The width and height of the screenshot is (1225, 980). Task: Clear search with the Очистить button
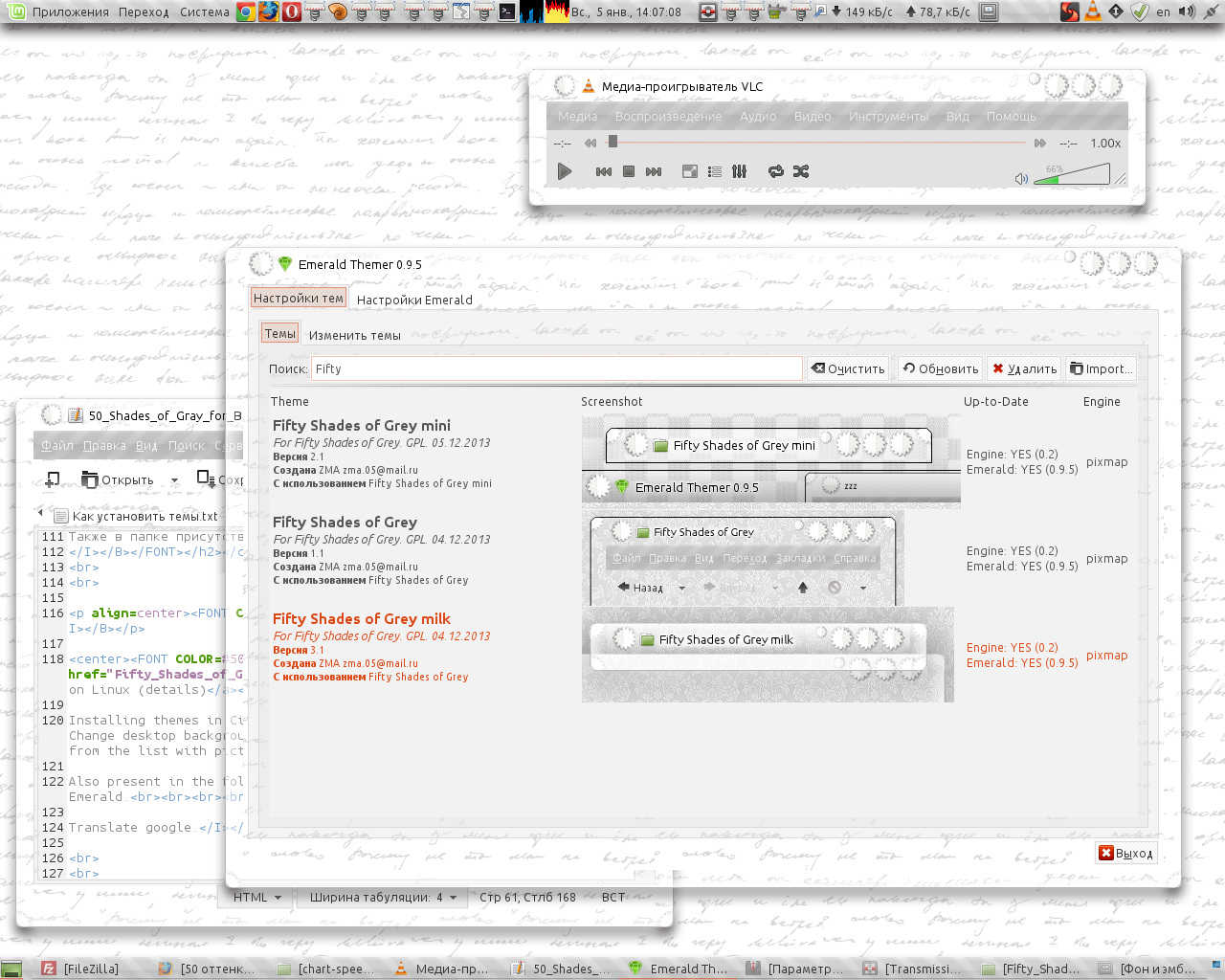point(848,368)
